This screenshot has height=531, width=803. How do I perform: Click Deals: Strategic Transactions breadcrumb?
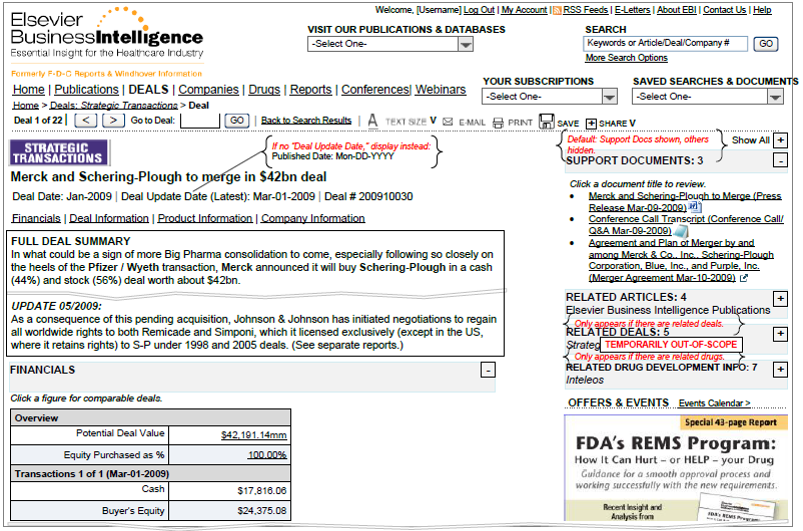(114, 105)
